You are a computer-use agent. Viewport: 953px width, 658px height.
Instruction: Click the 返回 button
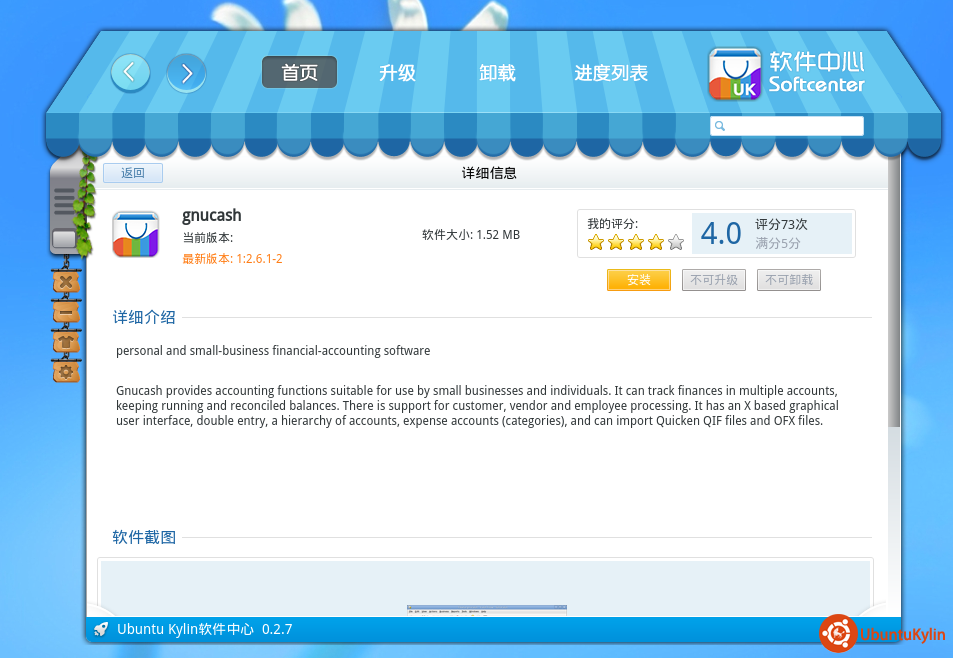[133, 173]
